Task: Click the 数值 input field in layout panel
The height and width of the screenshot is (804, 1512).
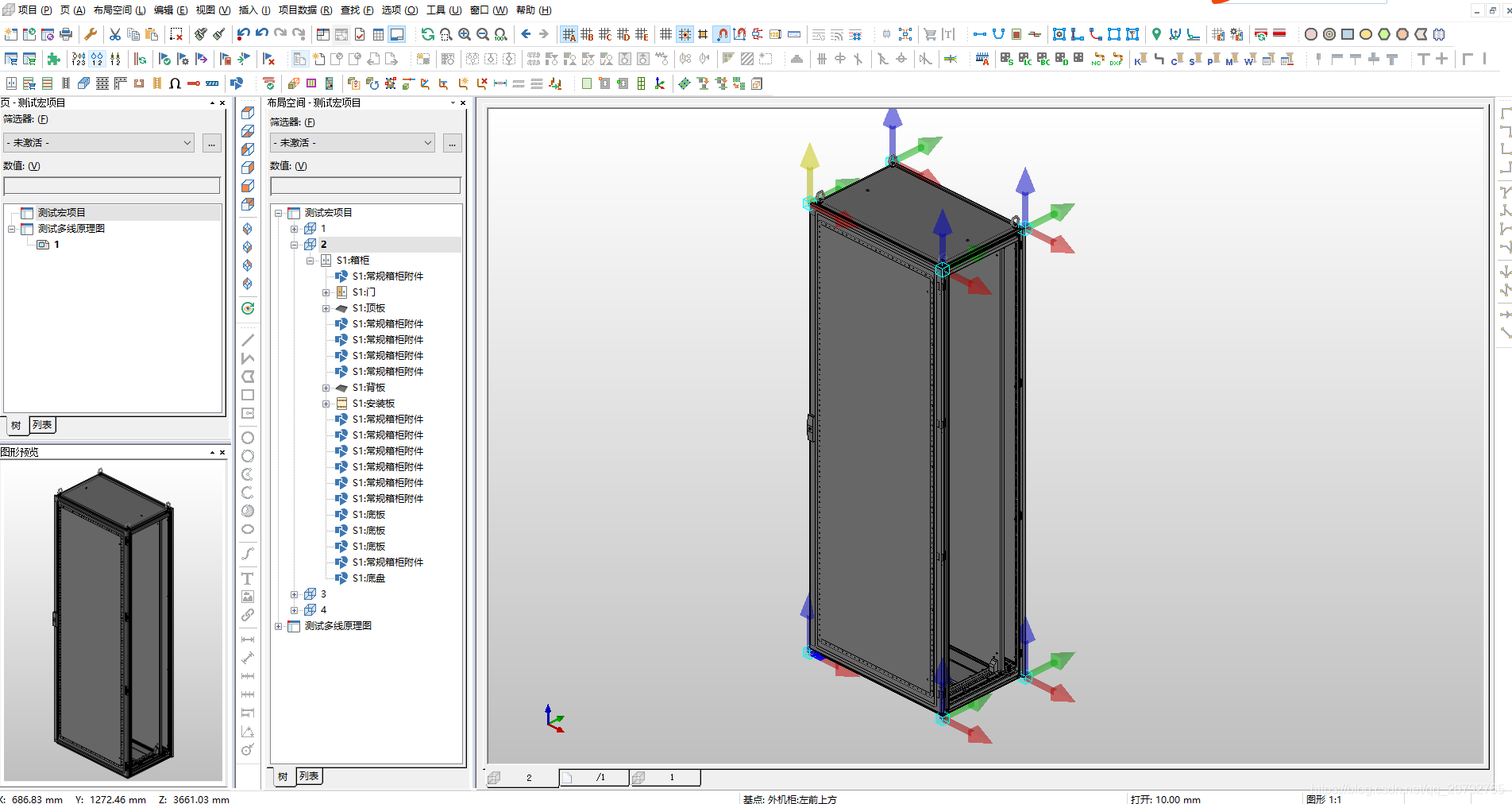Action: [x=365, y=186]
